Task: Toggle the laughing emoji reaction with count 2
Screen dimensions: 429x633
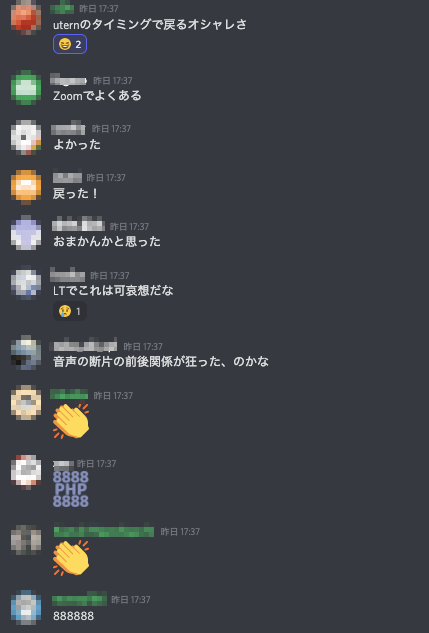Action: click(70, 44)
